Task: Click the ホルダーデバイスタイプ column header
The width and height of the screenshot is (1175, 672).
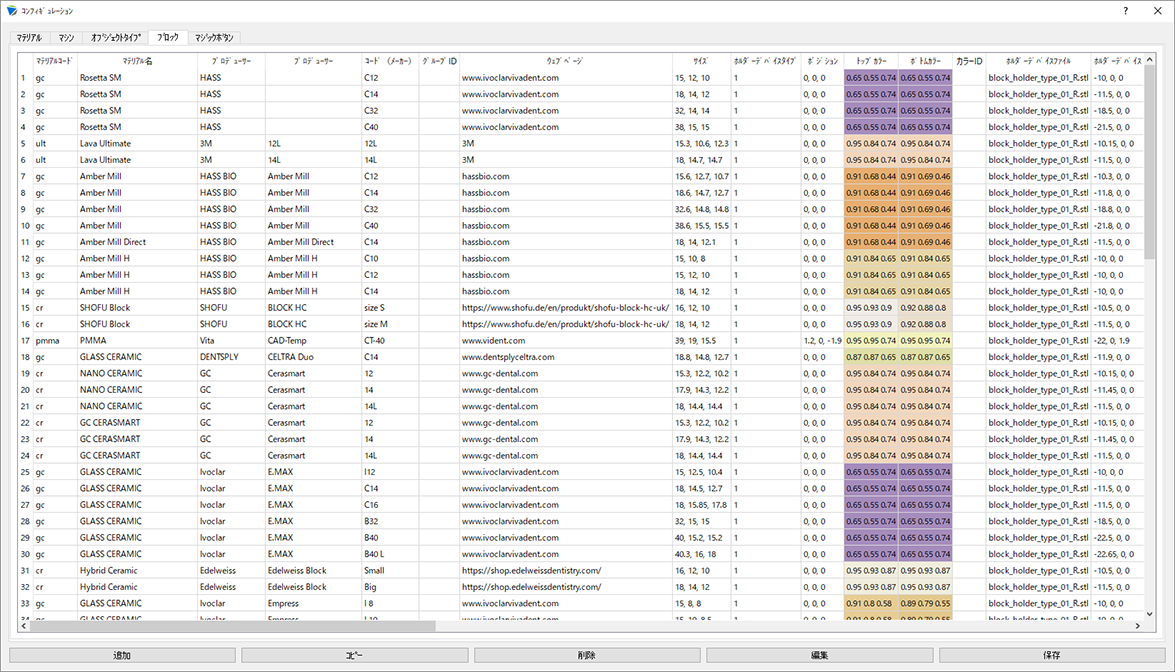Action: pyautogui.click(x=766, y=61)
